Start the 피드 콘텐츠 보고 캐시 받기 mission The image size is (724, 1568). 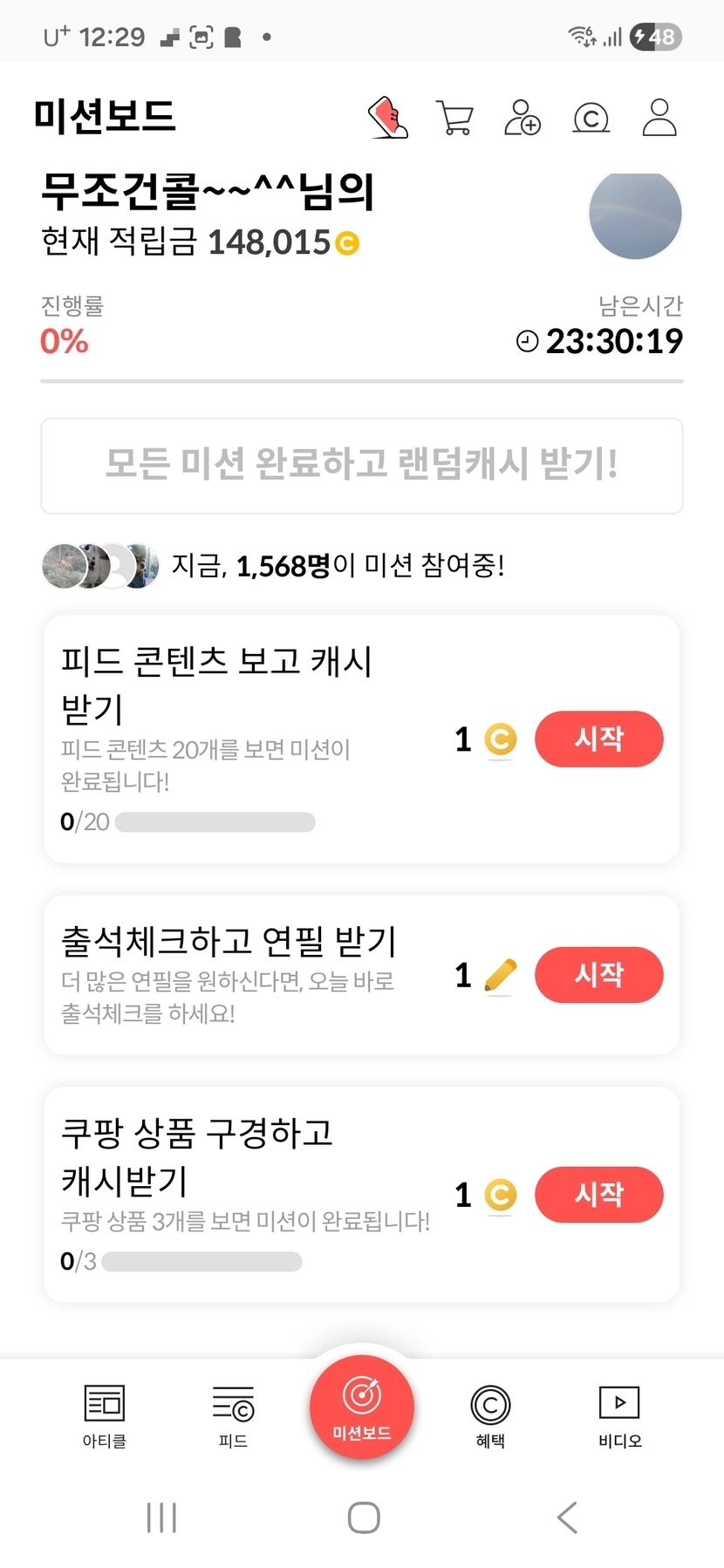pos(598,739)
